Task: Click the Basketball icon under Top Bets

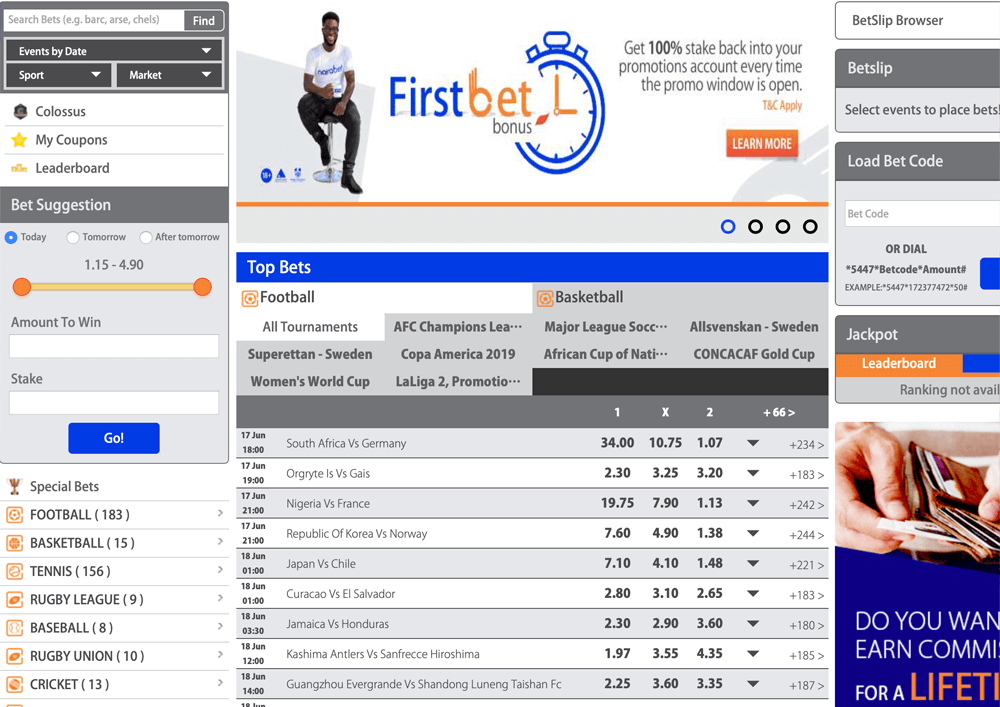Action: (545, 298)
